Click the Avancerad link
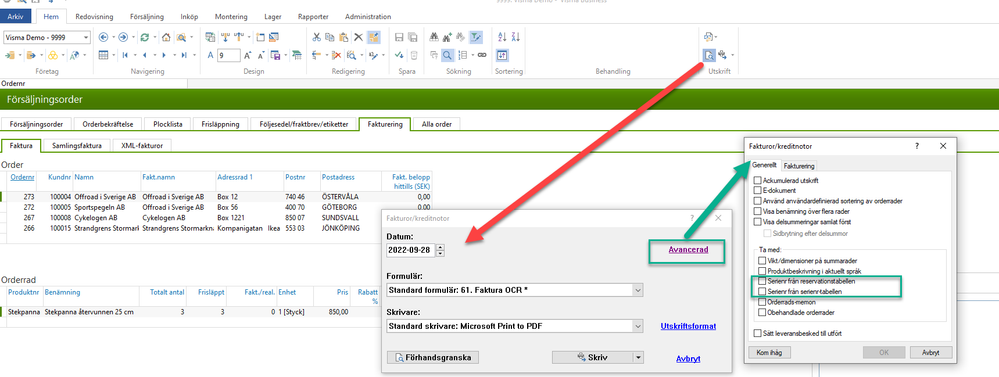This screenshot has width=999, height=377. coord(688,250)
